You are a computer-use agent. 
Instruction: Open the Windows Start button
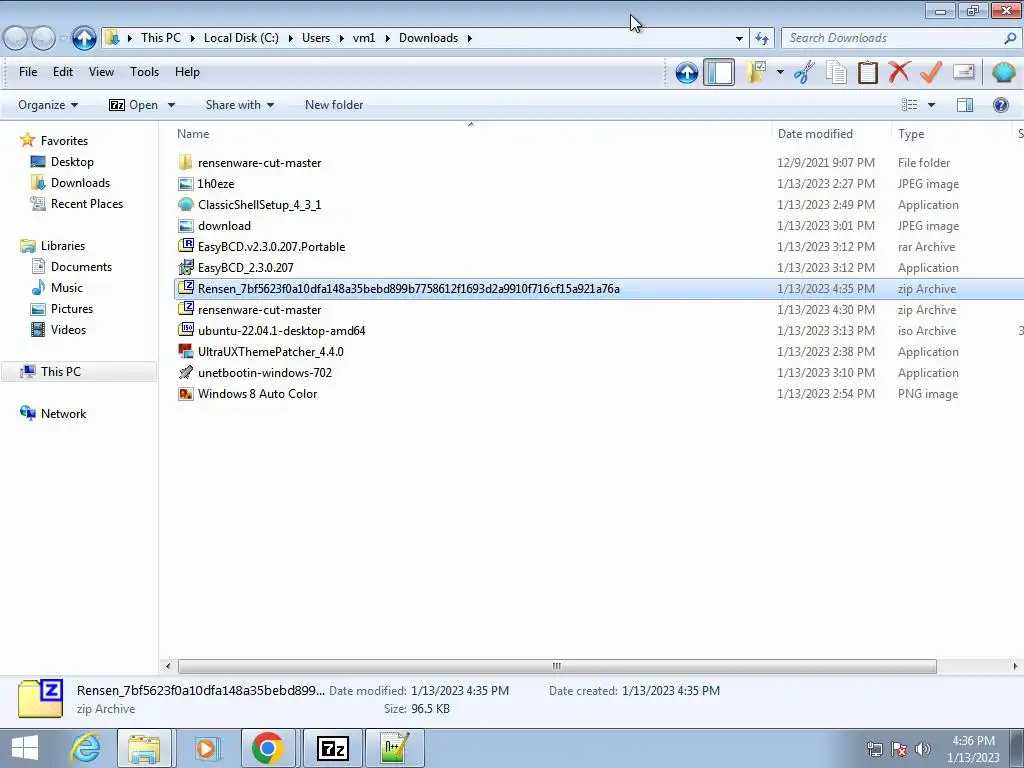pos(25,748)
